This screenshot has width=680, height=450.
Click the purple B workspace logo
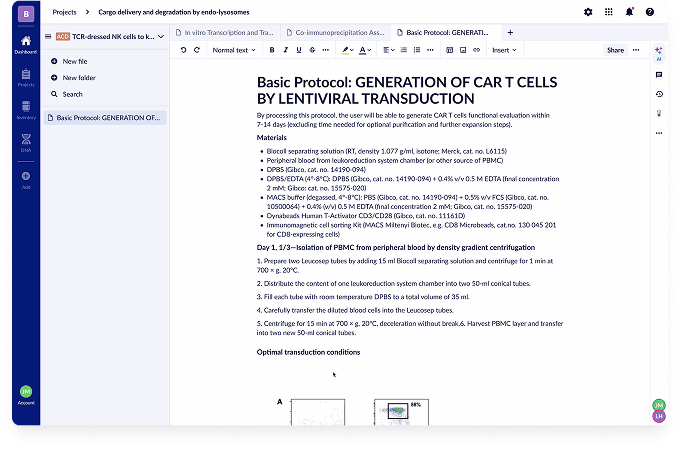(26, 14)
